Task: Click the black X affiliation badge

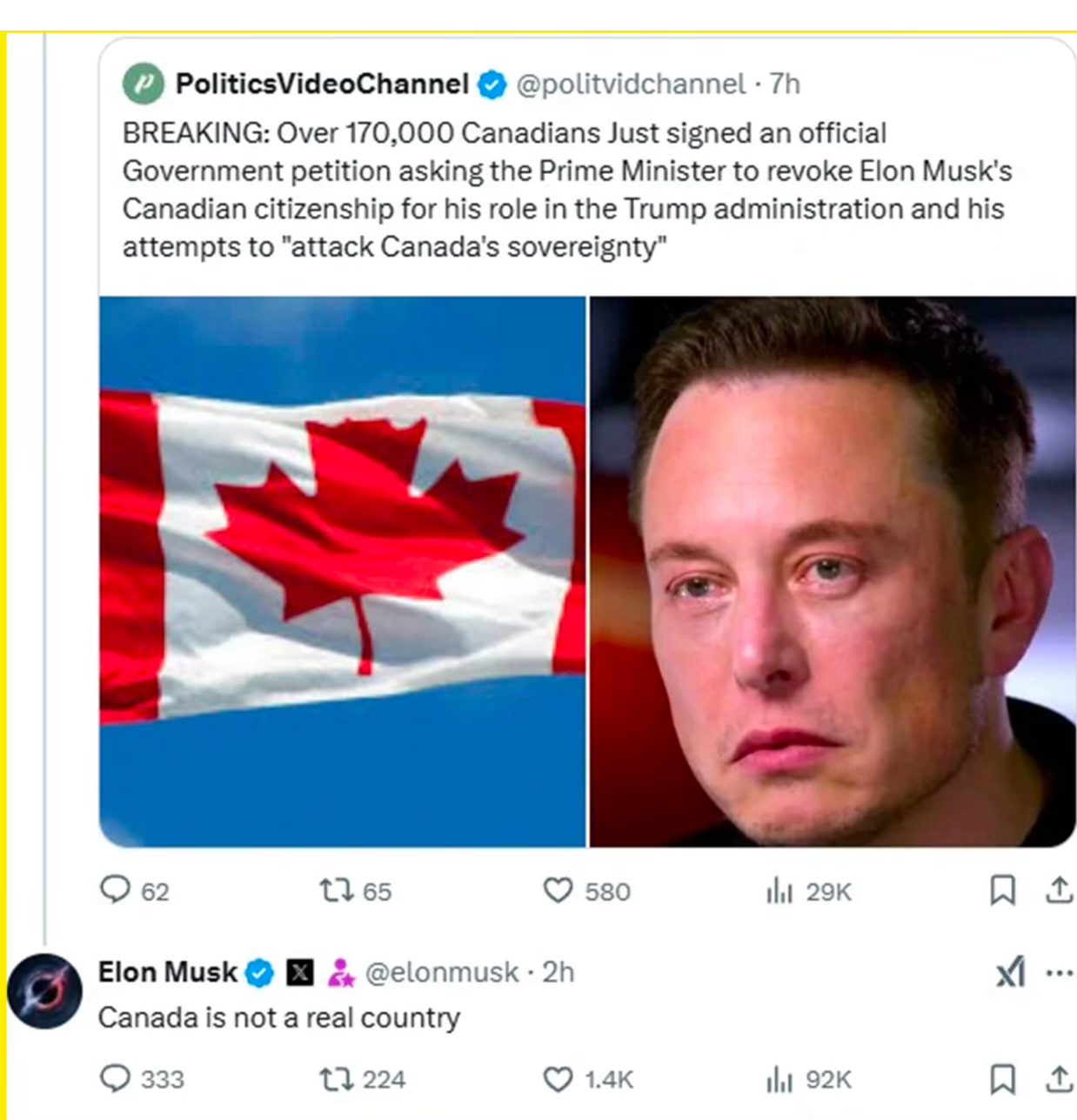Action: pyautogui.click(x=300, y=972)
